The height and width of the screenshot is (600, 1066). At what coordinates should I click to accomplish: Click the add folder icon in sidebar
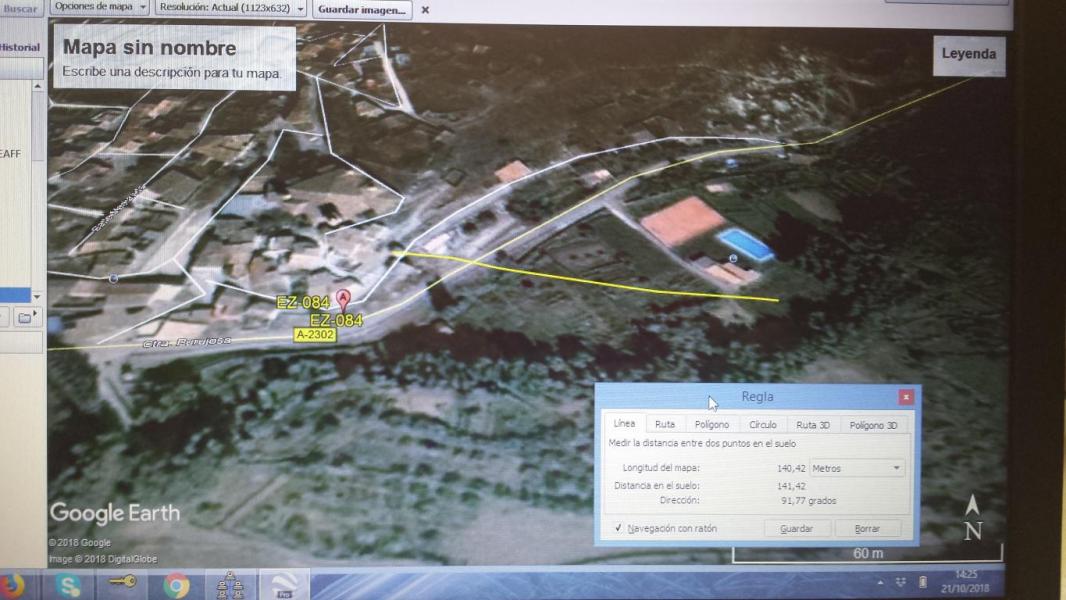(25, 318)
